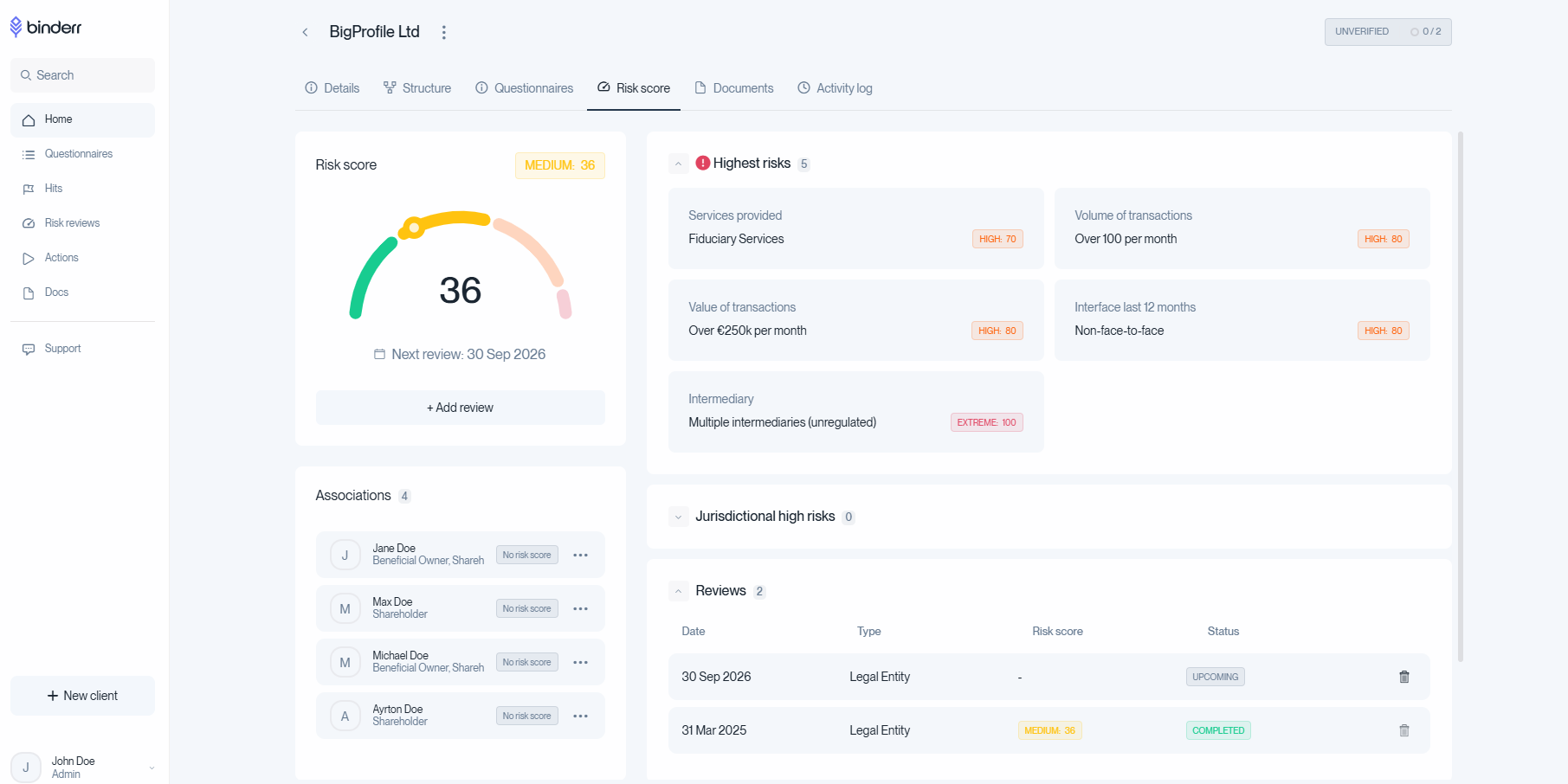Viewport: 1568px width, 784px height.
Task: Delete the 30 Sep 2026 review
Action: 1403,677
